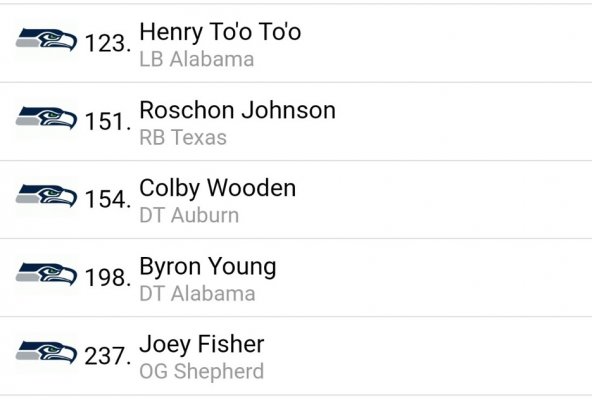This screenshot has width=592, height=400.
Task: Click the pick number 154
Action: click(108, 199)
